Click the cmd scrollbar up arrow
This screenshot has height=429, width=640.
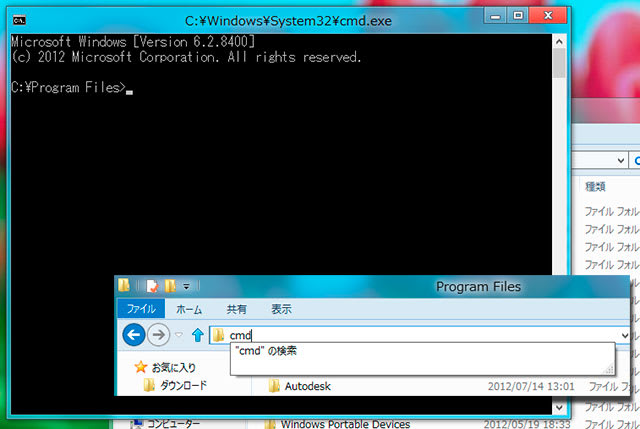(559, 41)
